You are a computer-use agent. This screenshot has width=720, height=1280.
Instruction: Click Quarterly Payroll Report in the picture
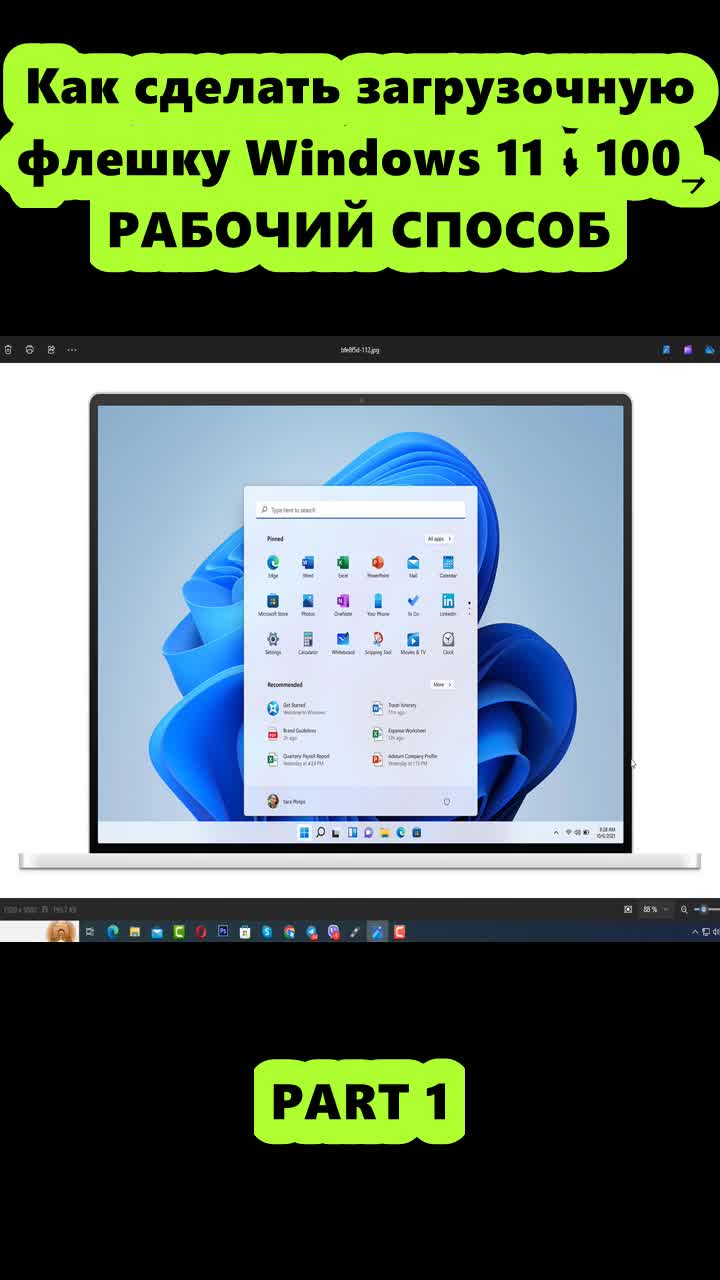298,759
